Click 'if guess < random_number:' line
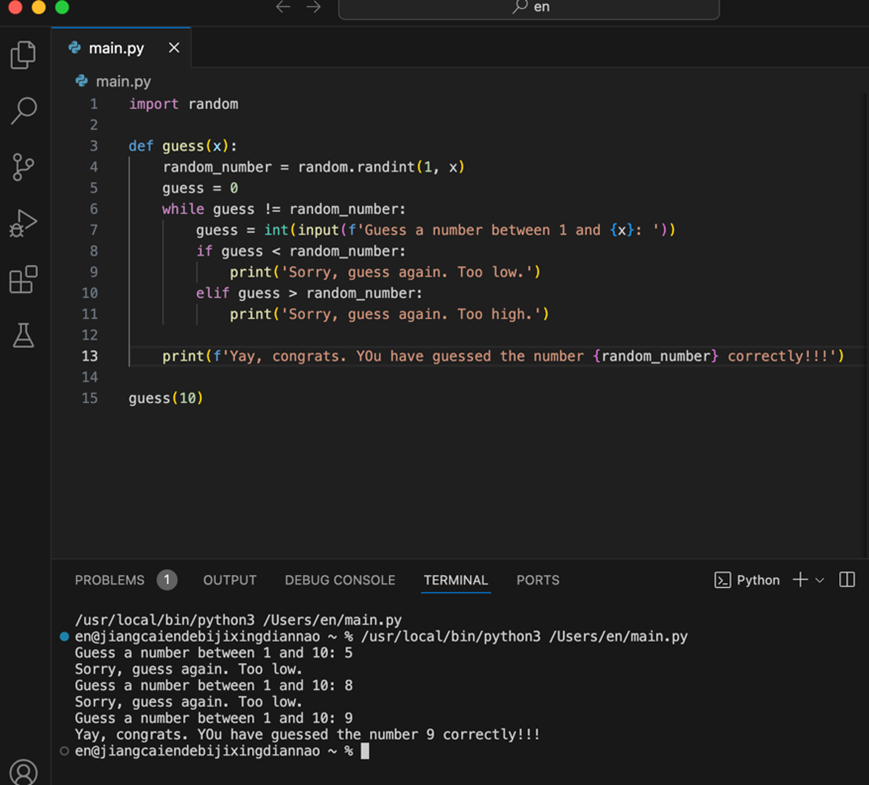The width and height of the screenshot is (869, 785). coord(301,251)
